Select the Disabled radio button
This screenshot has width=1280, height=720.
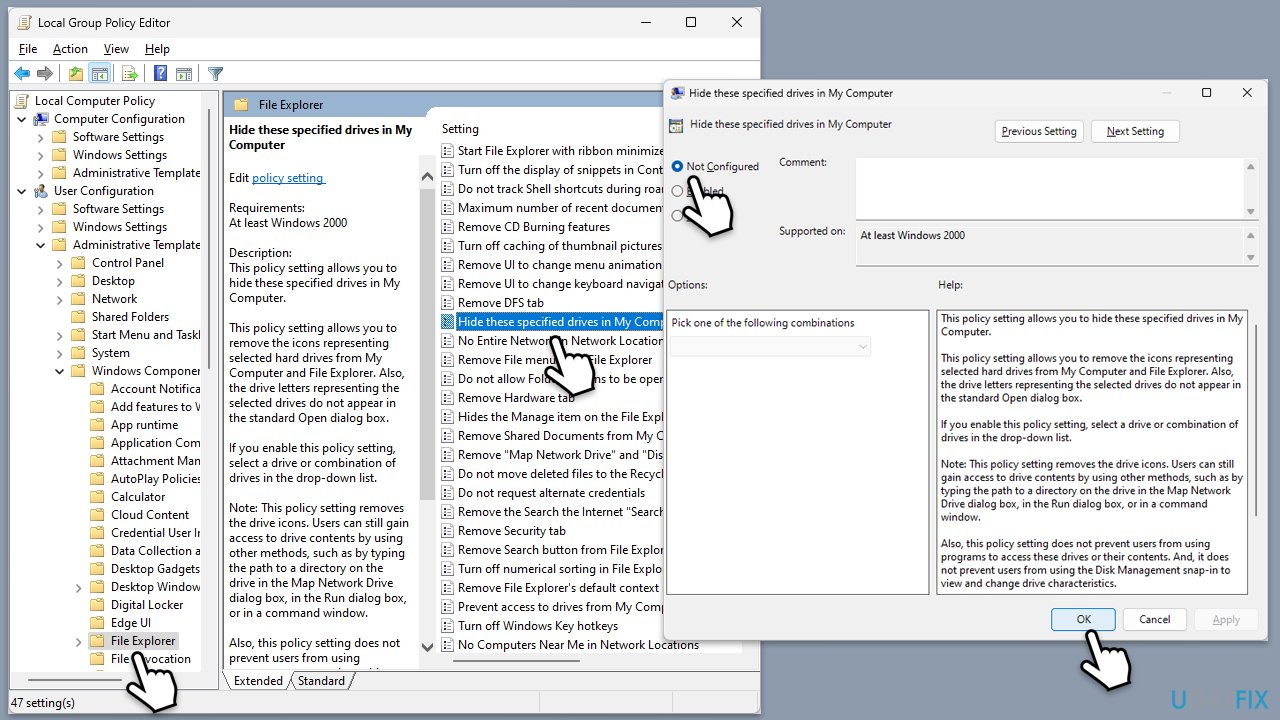click(678, 215)
